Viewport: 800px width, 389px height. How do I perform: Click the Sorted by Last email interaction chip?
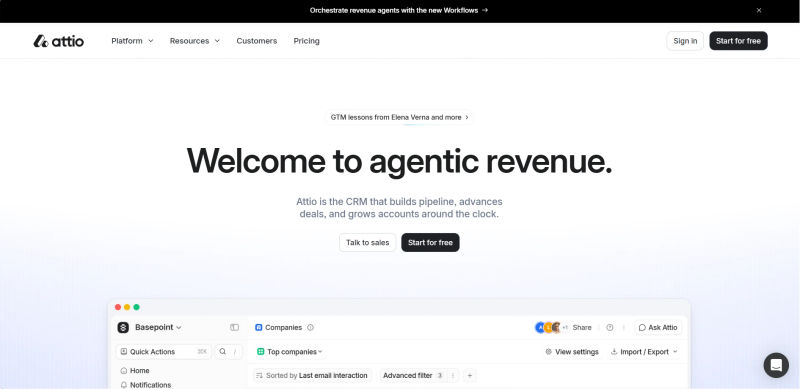coord(312,375)
